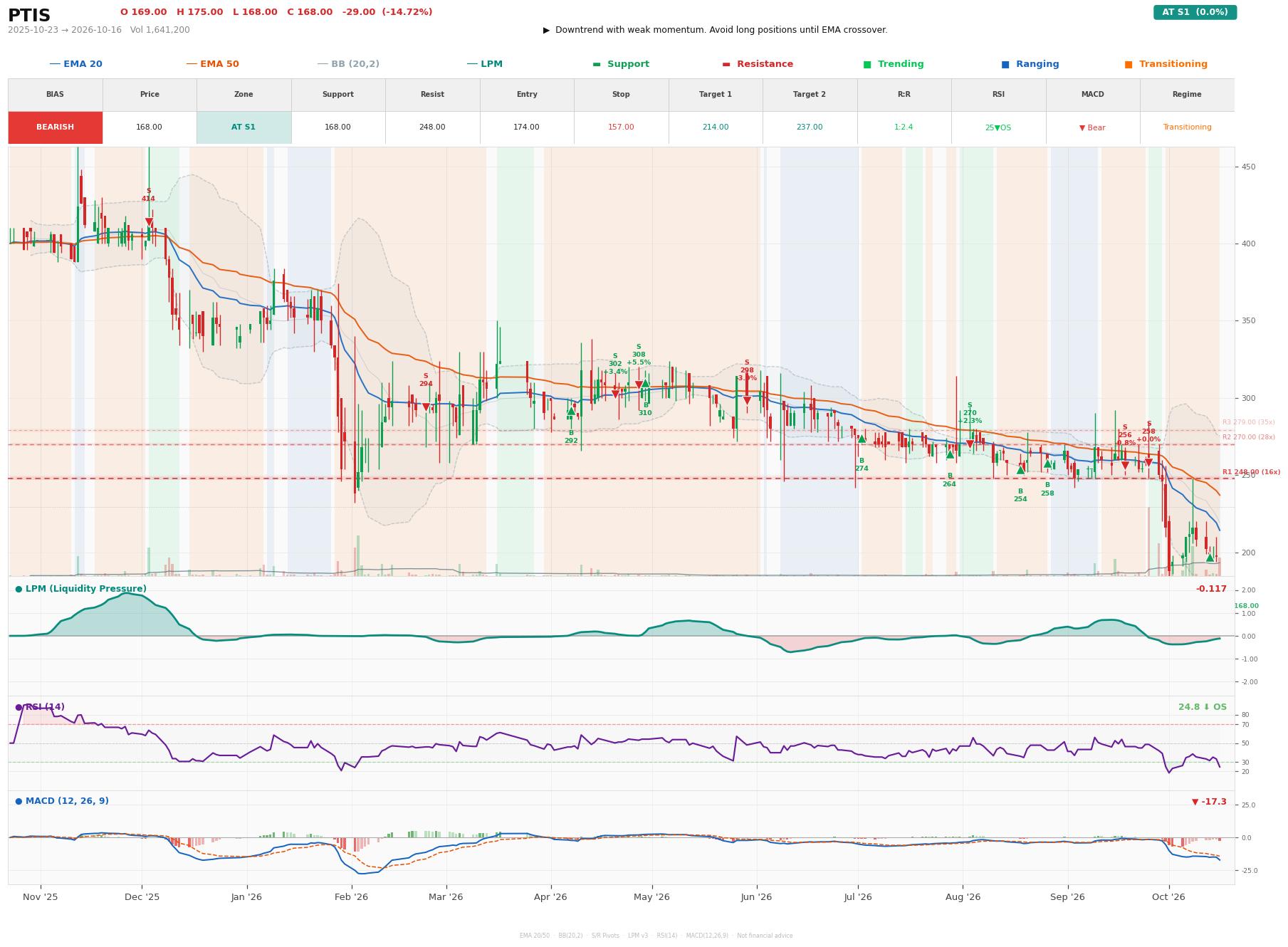
Task: Click the buy triangle above B 264
Action: coord(950,454)
